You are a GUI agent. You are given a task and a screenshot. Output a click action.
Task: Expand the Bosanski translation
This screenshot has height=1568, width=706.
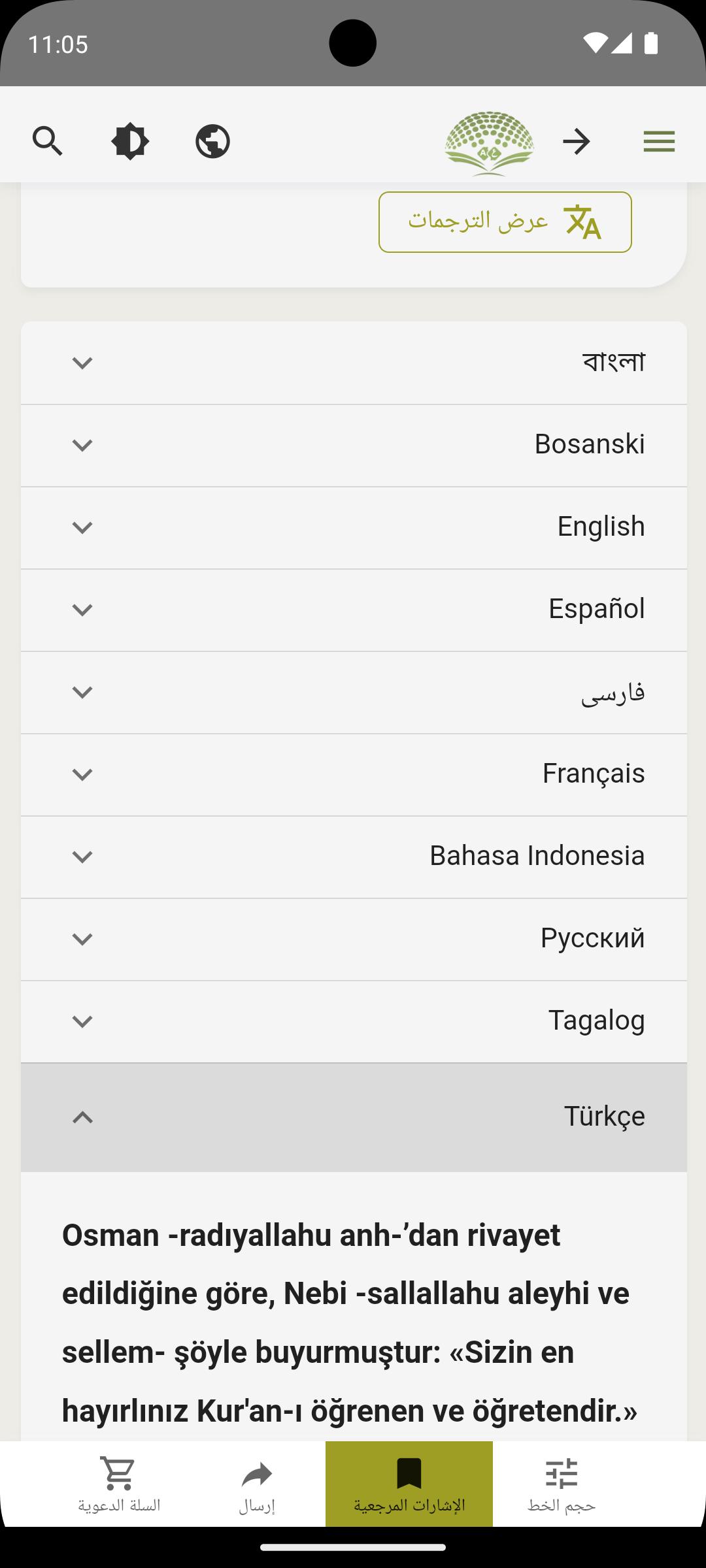click(354, 446)
